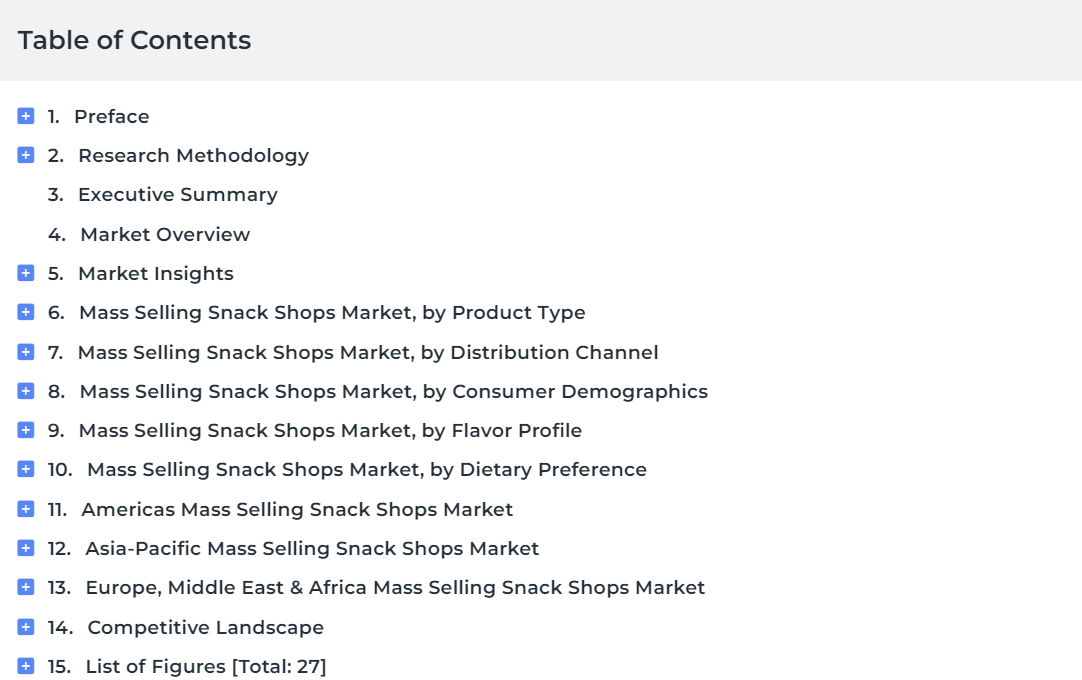
Task: Click plus icon next to Distribution Channel entry
Action: tap(26, 352)
